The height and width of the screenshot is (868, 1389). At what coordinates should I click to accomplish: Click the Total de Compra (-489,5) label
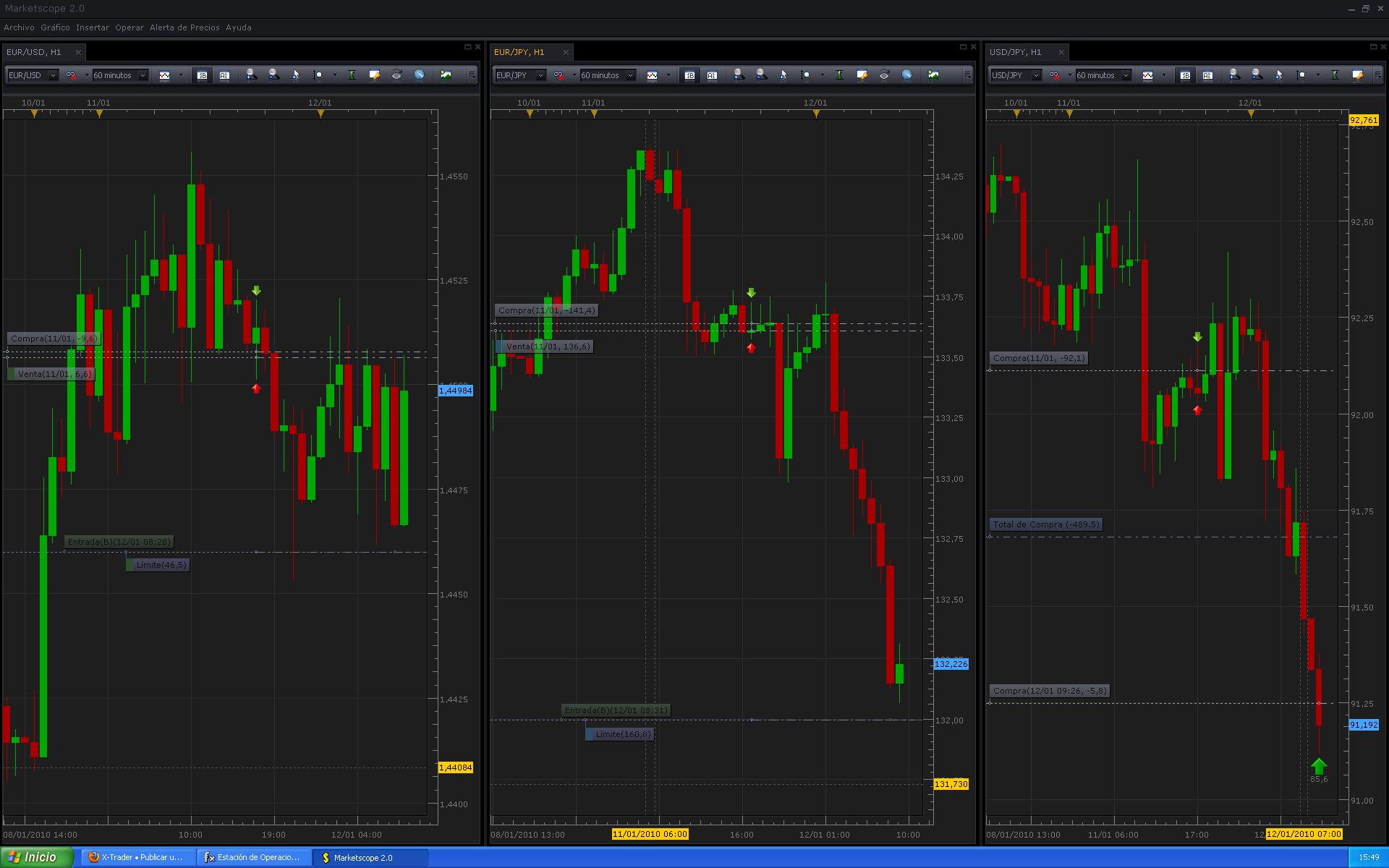coord(1045,524)
